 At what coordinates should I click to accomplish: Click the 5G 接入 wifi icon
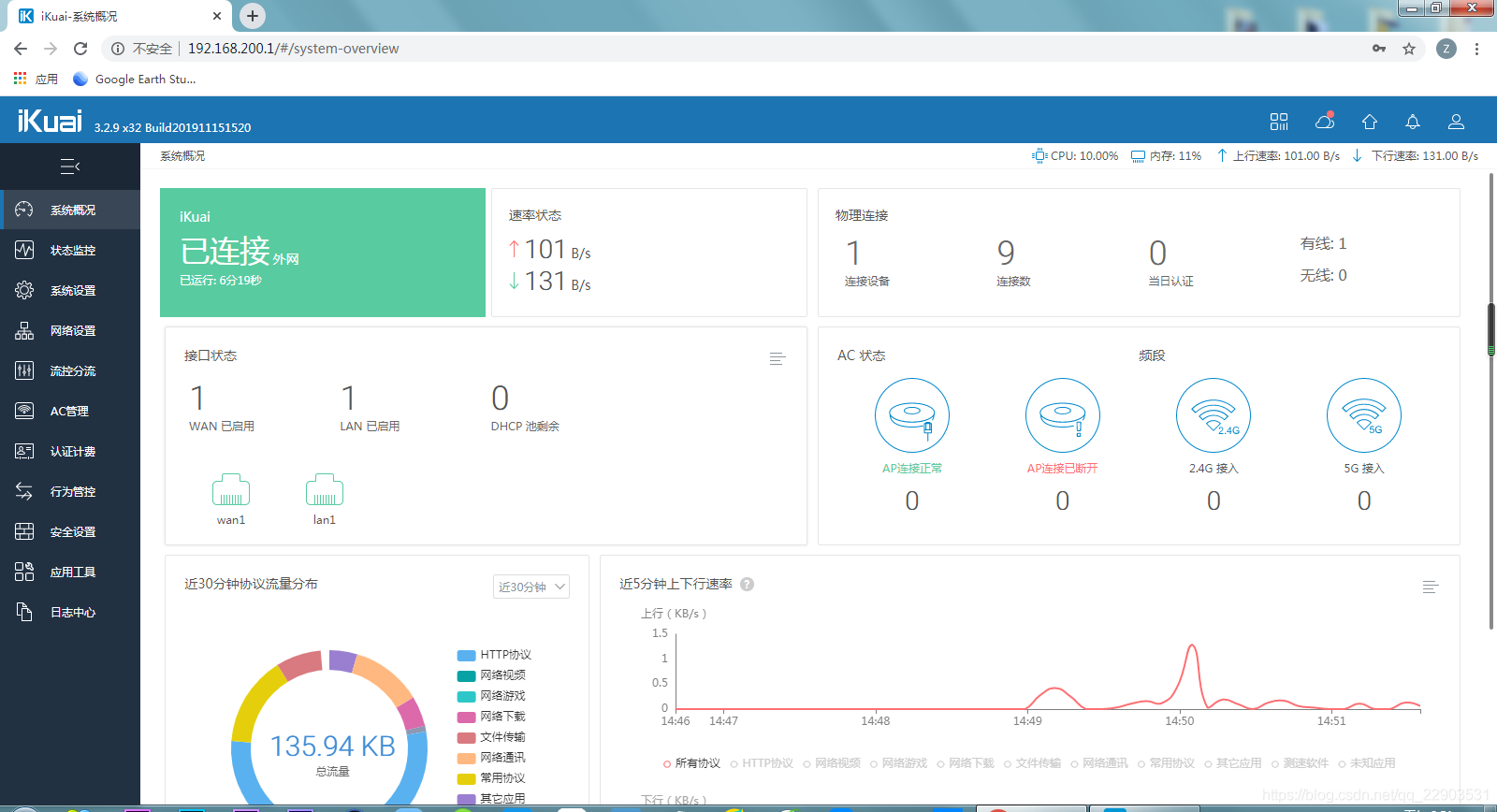(x=1364, y=415)
